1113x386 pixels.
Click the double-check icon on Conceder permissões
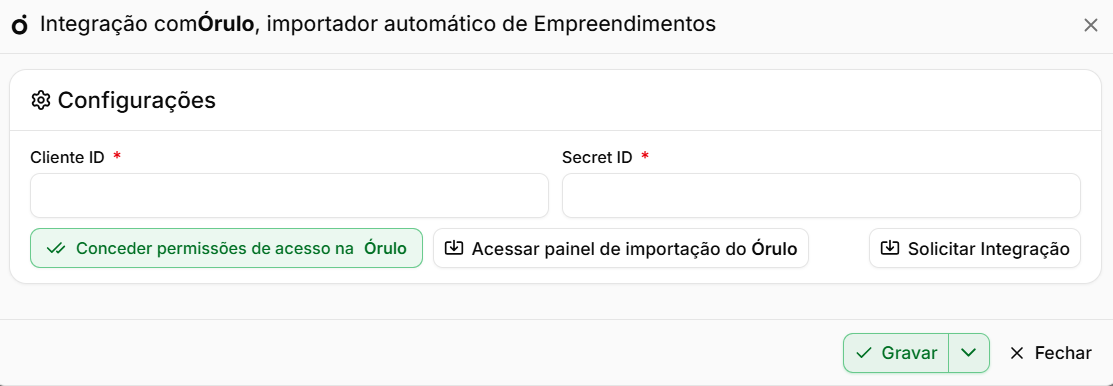point(55,248)
